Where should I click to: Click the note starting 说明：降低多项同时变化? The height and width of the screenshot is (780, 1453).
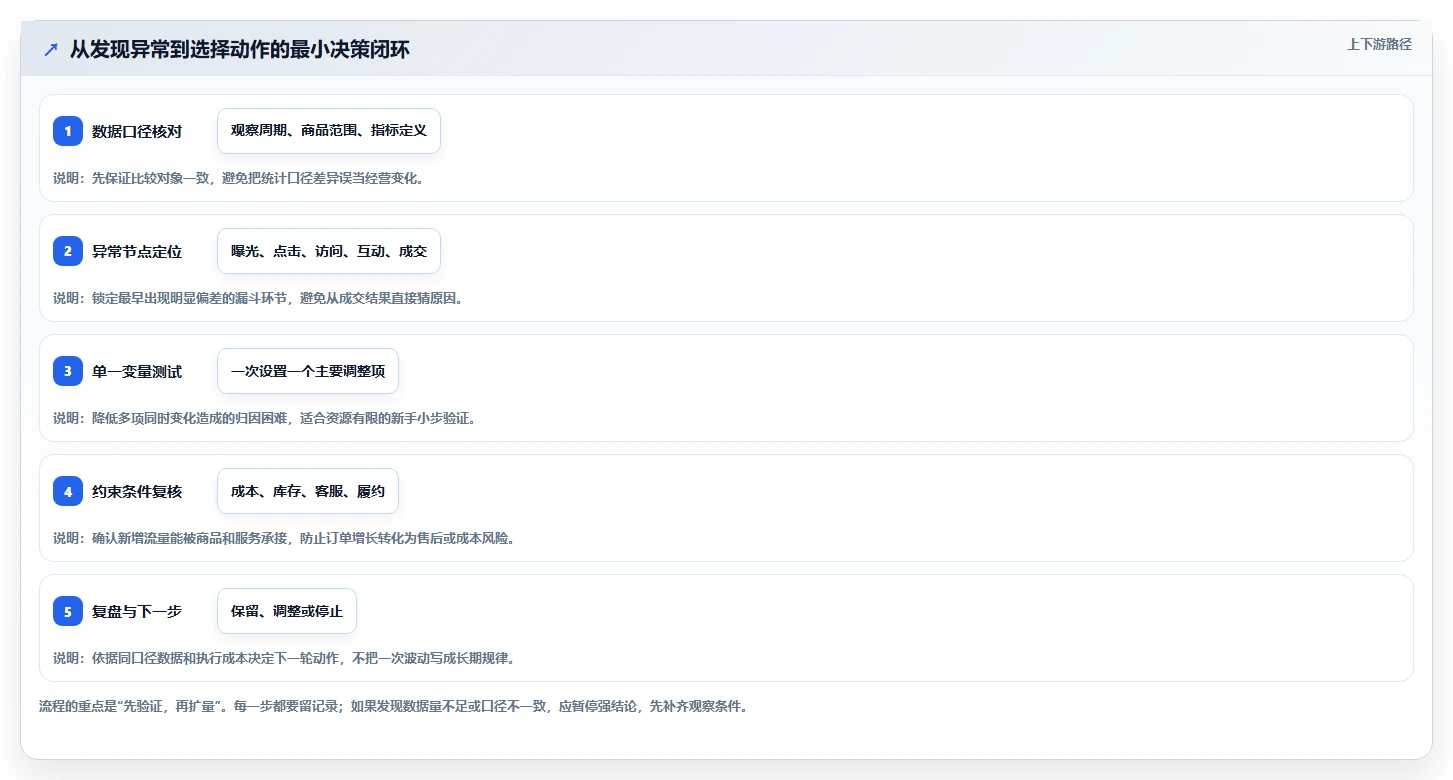coord(268,418)
